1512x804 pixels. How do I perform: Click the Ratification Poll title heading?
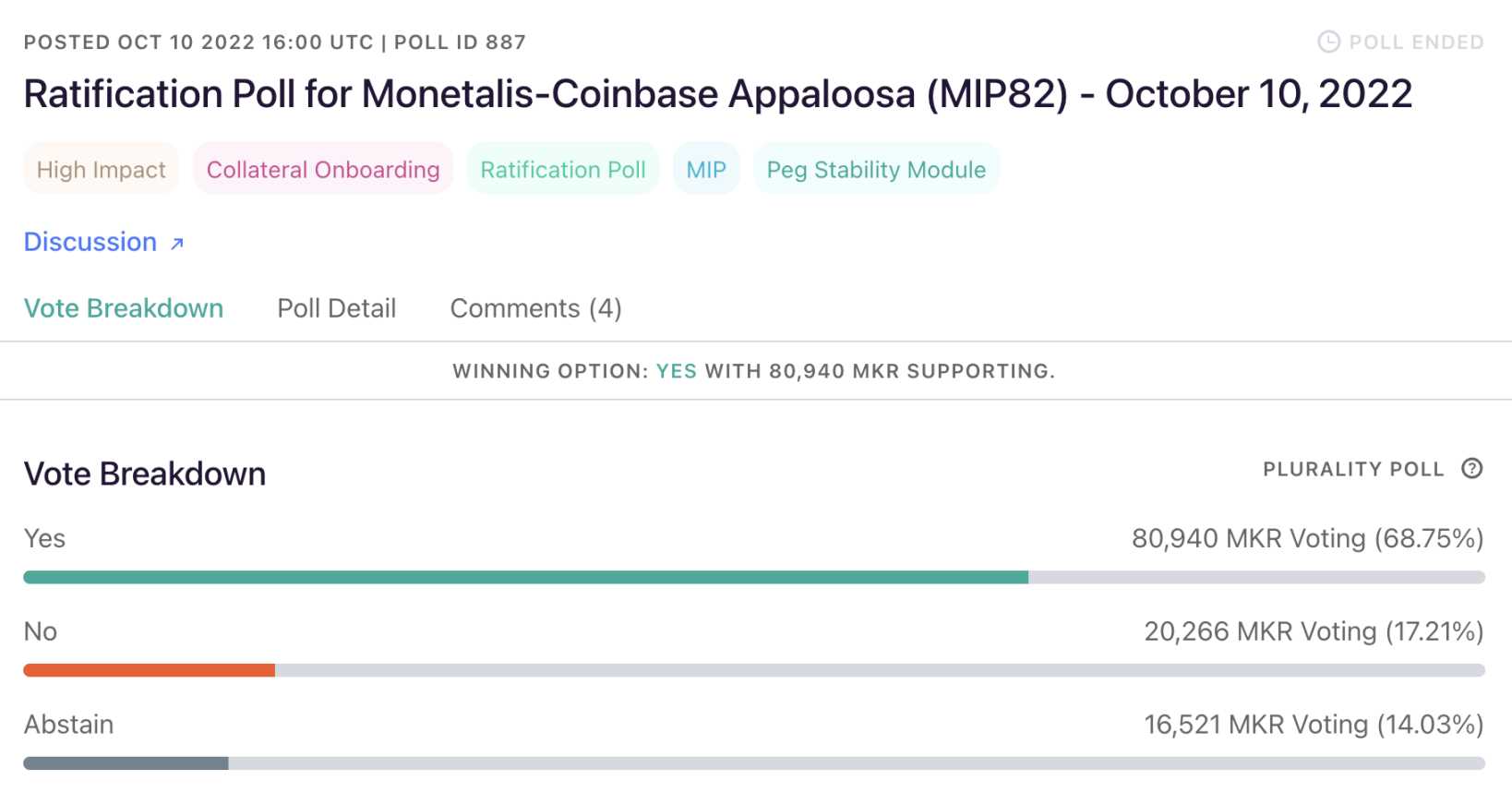click(x=718, y=93)
